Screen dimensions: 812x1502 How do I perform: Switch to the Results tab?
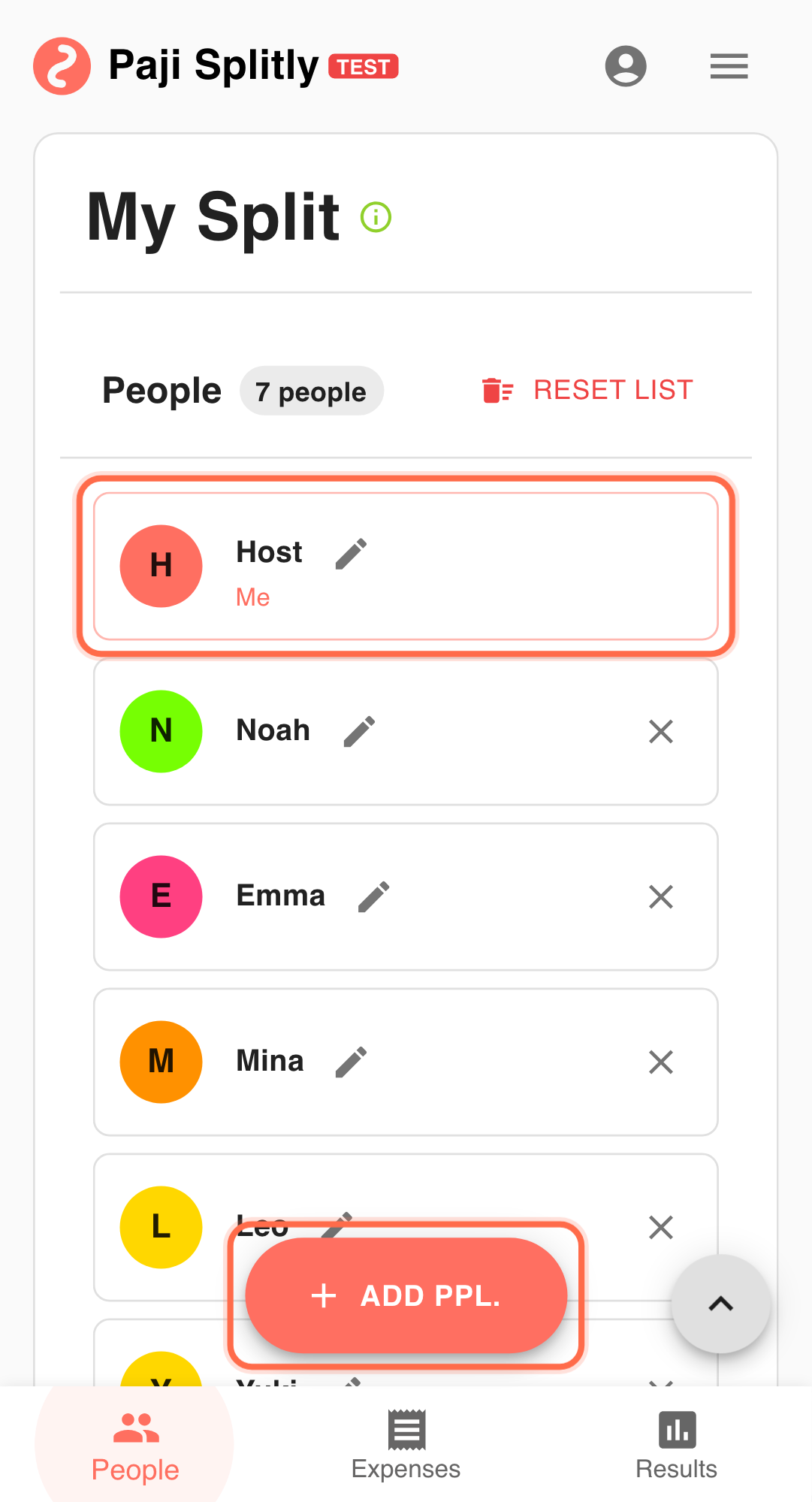pyautogui.click(x=676, y=1445)
